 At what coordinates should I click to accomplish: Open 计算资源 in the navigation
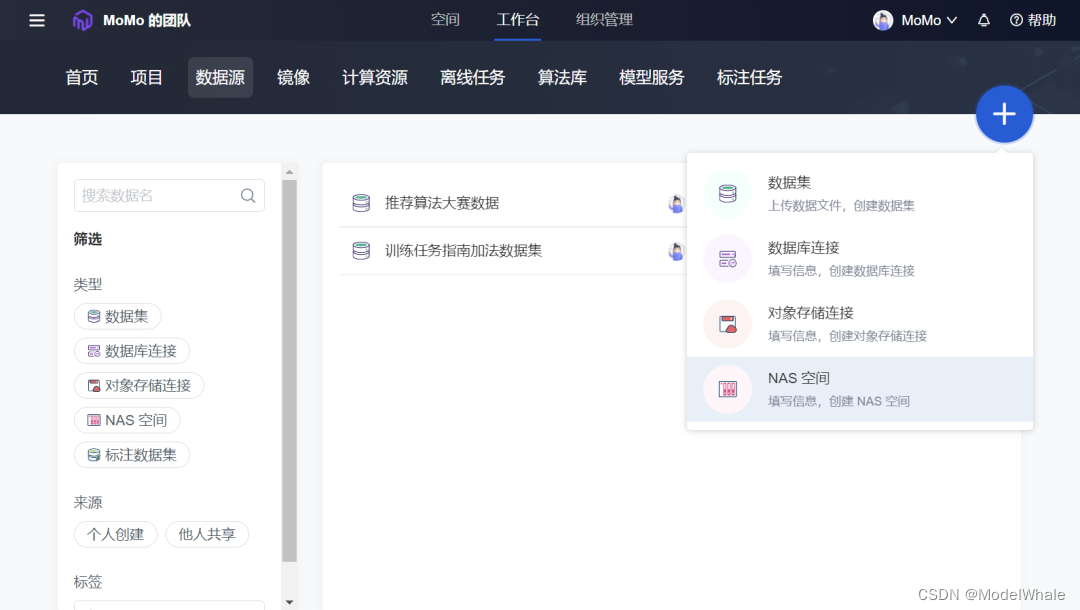point(375,78)
